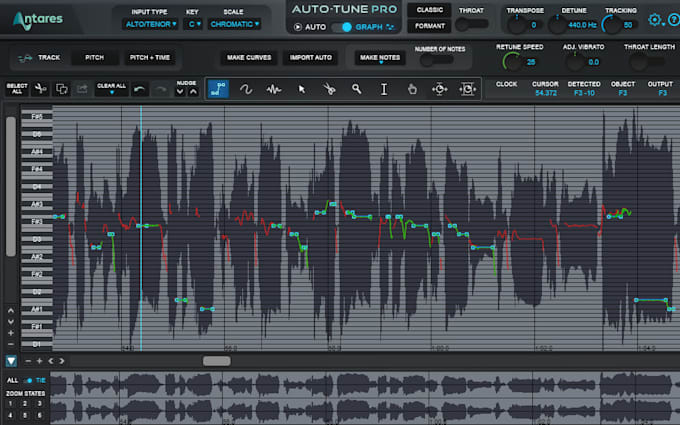Select the Draw Notes tool
The image size is (680, 425).
click(218, 89)
